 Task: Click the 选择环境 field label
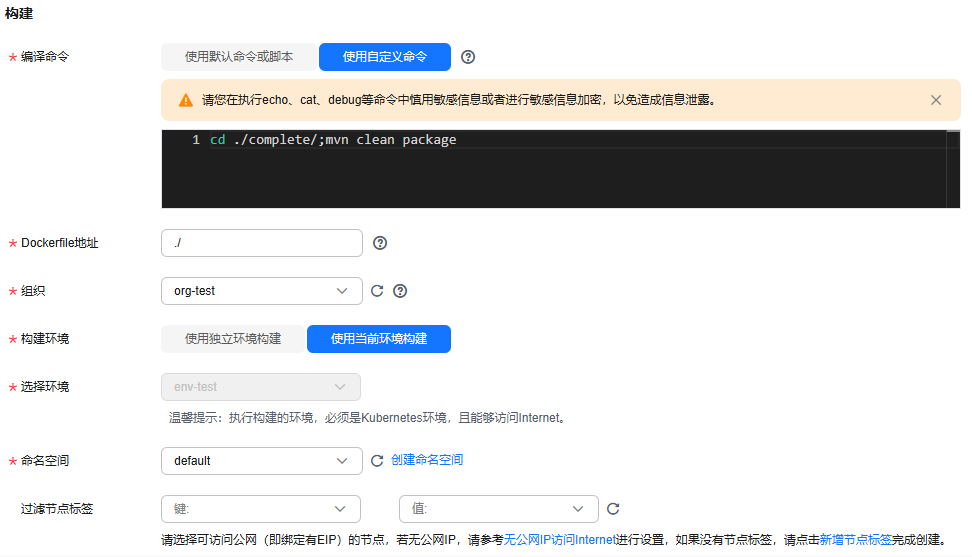[x=45, y=387]
